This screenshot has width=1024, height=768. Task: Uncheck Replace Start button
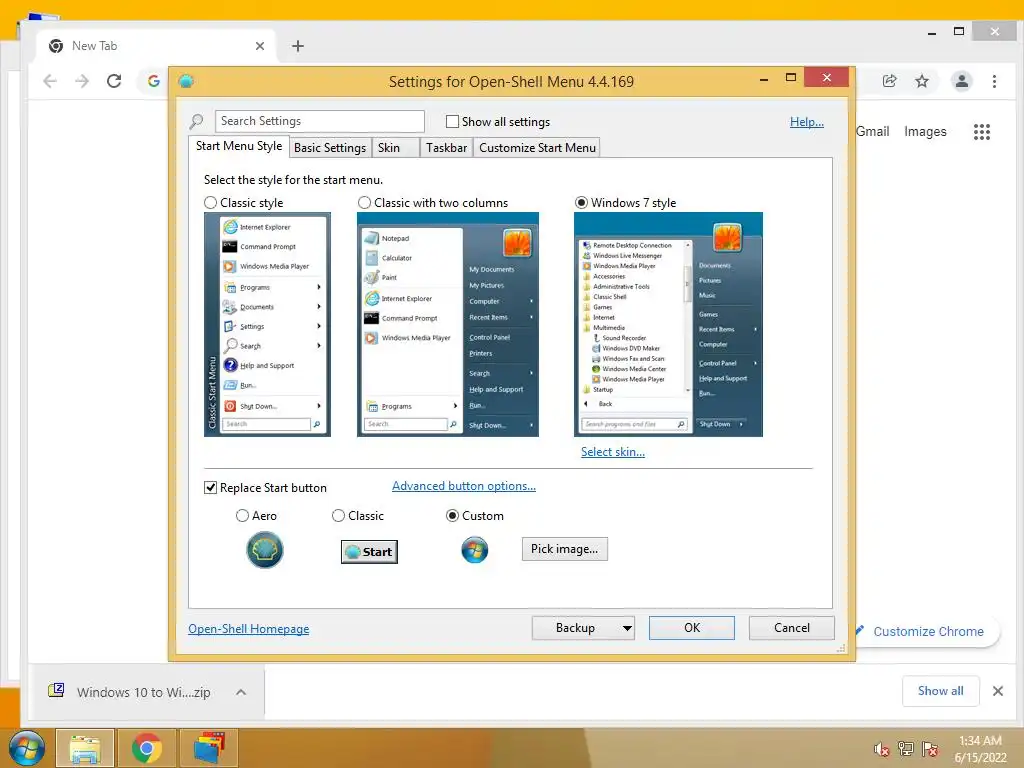[x=210, y=488]
